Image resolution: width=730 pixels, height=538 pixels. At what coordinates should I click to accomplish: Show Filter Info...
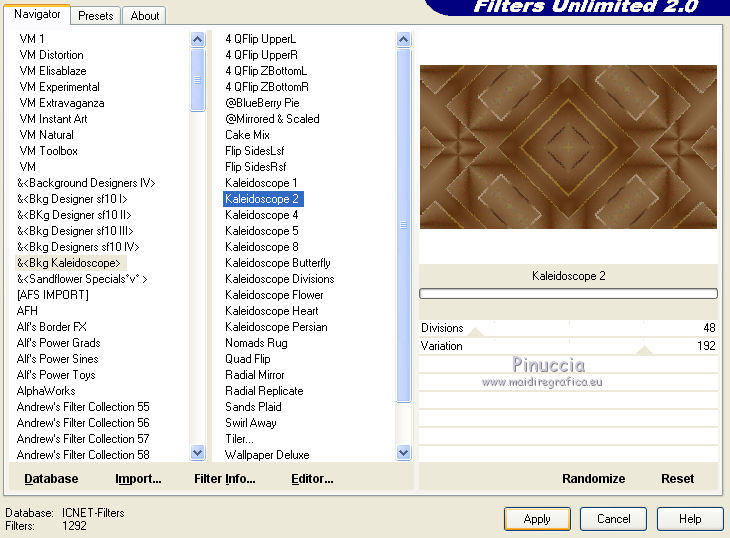pyautogui.click(x=225, y=478)
